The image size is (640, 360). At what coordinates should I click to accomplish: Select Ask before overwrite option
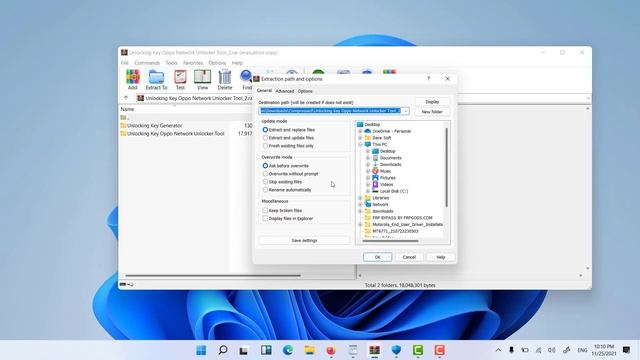click(x=286, y=166)
